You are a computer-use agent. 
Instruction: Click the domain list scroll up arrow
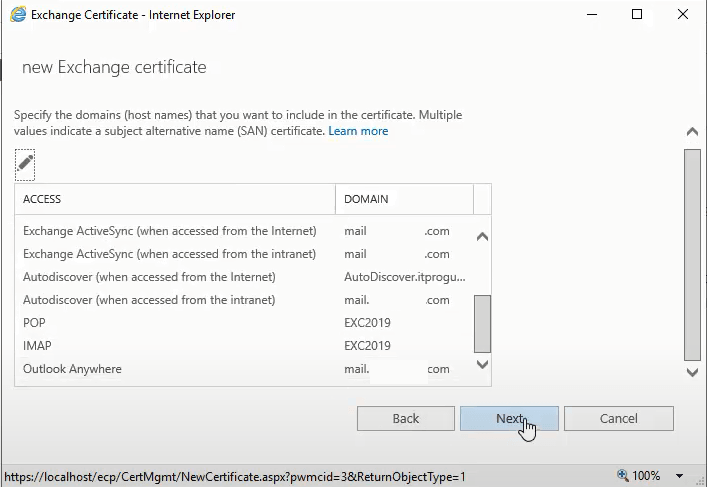tap(482, 237)
